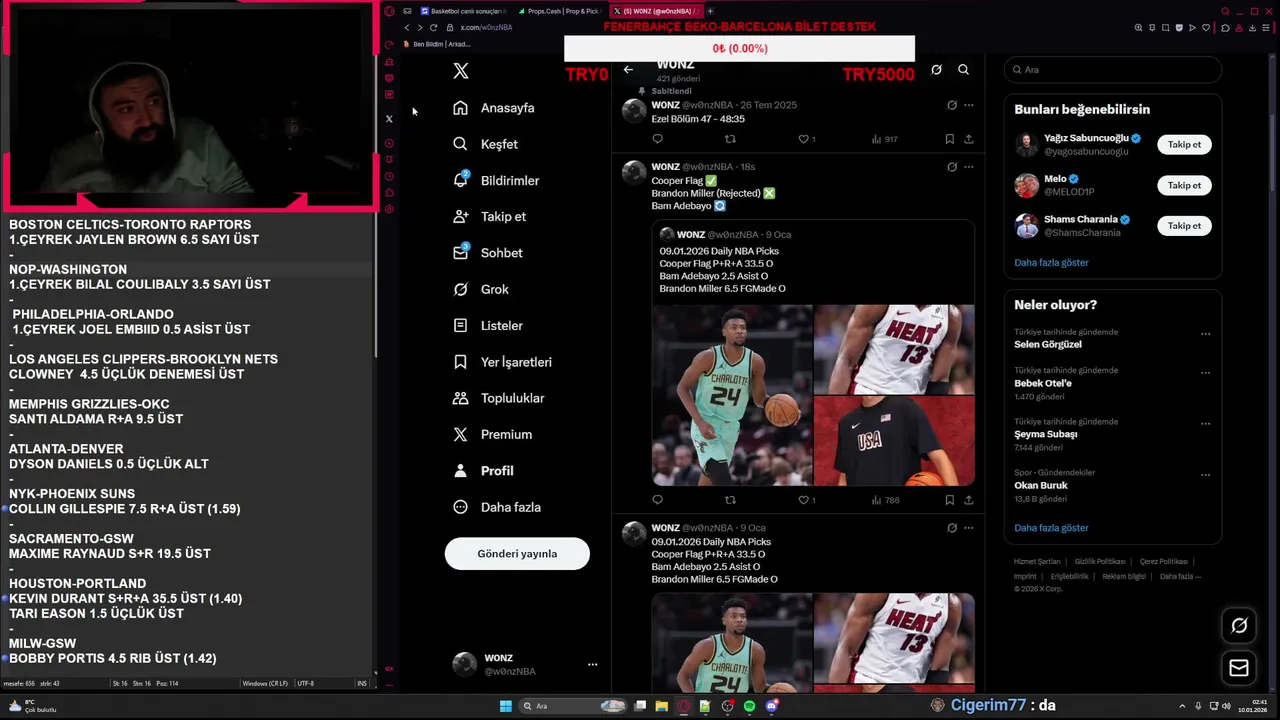Viewport: 1280px width, 720px height.
Task: Open Sohbet messages in sidebar
Action: 487,253
